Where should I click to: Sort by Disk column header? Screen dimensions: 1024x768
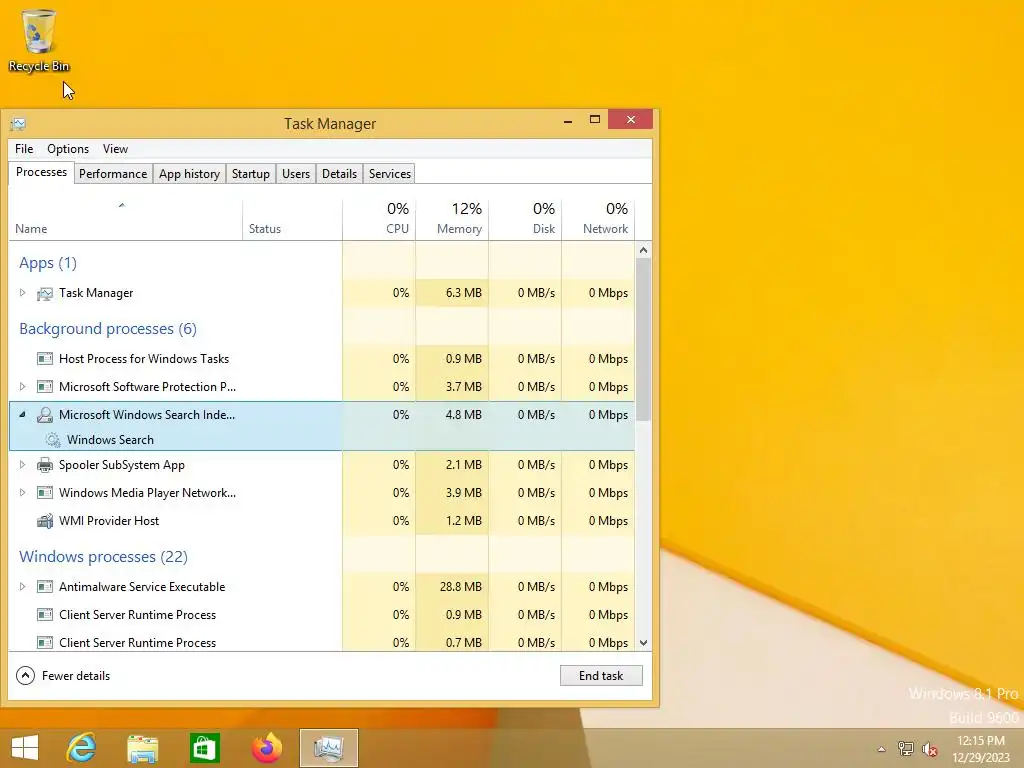[525, 219]
